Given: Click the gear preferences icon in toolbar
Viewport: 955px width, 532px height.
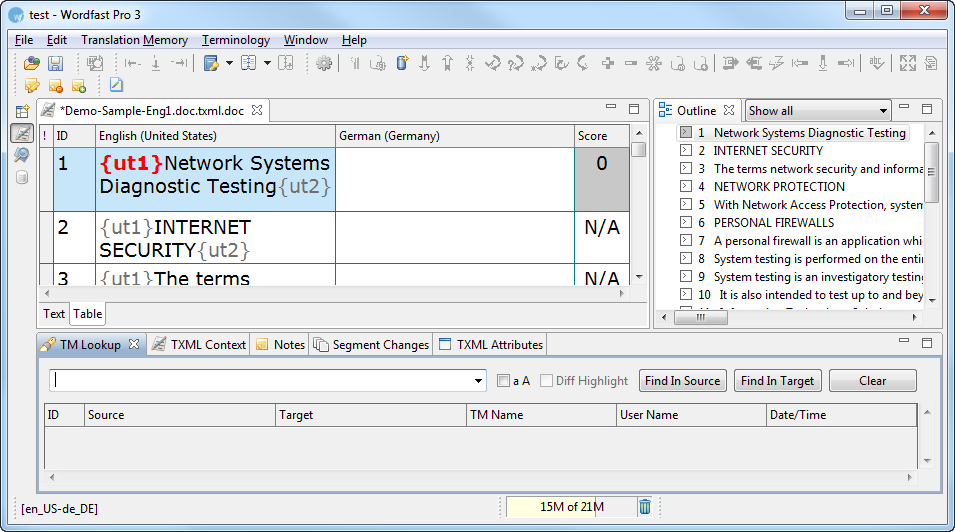Looking at the screenshot, I should pyautogui.click(x=324, y=64).
